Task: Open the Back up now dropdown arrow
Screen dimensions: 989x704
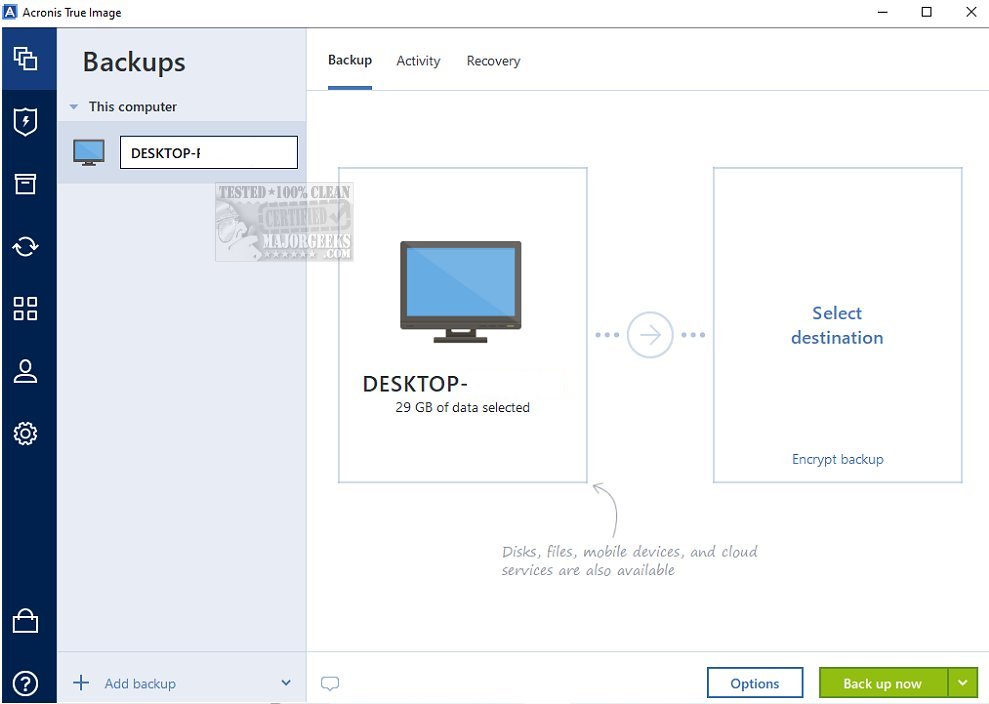Action: (x=963, y=683)
